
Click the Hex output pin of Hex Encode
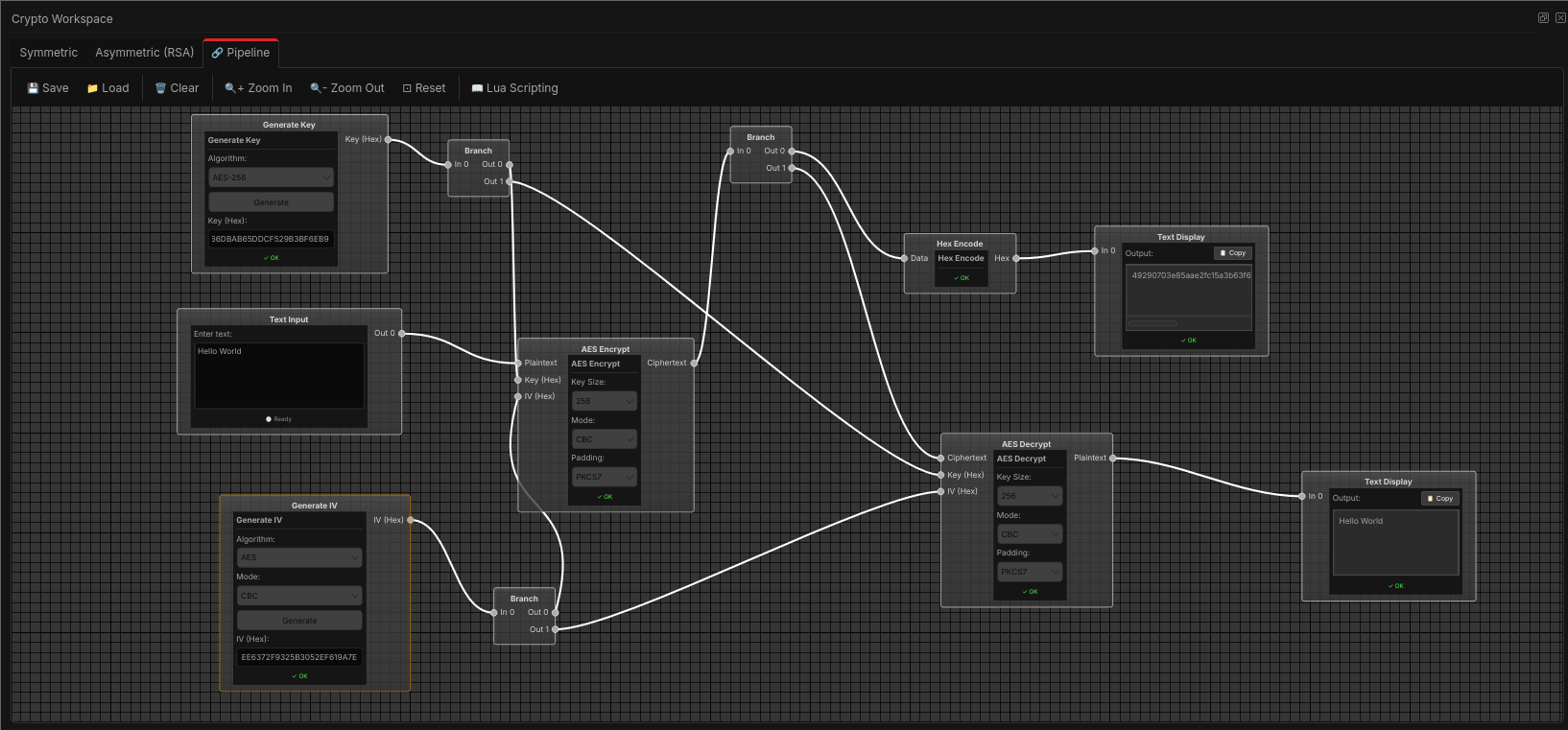click(x=1016, y=258)
